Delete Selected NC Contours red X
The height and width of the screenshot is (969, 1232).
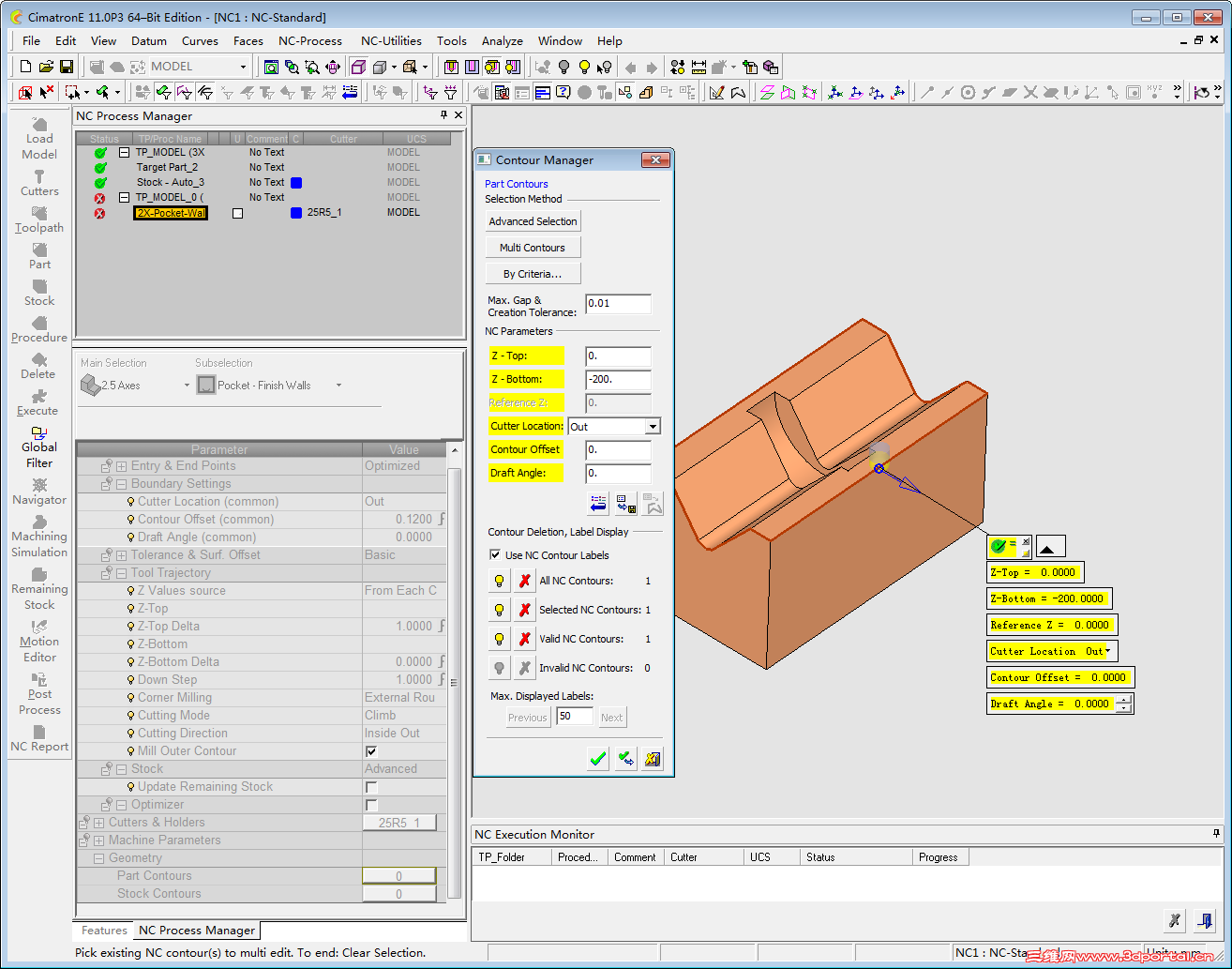(x=525, y=610)
